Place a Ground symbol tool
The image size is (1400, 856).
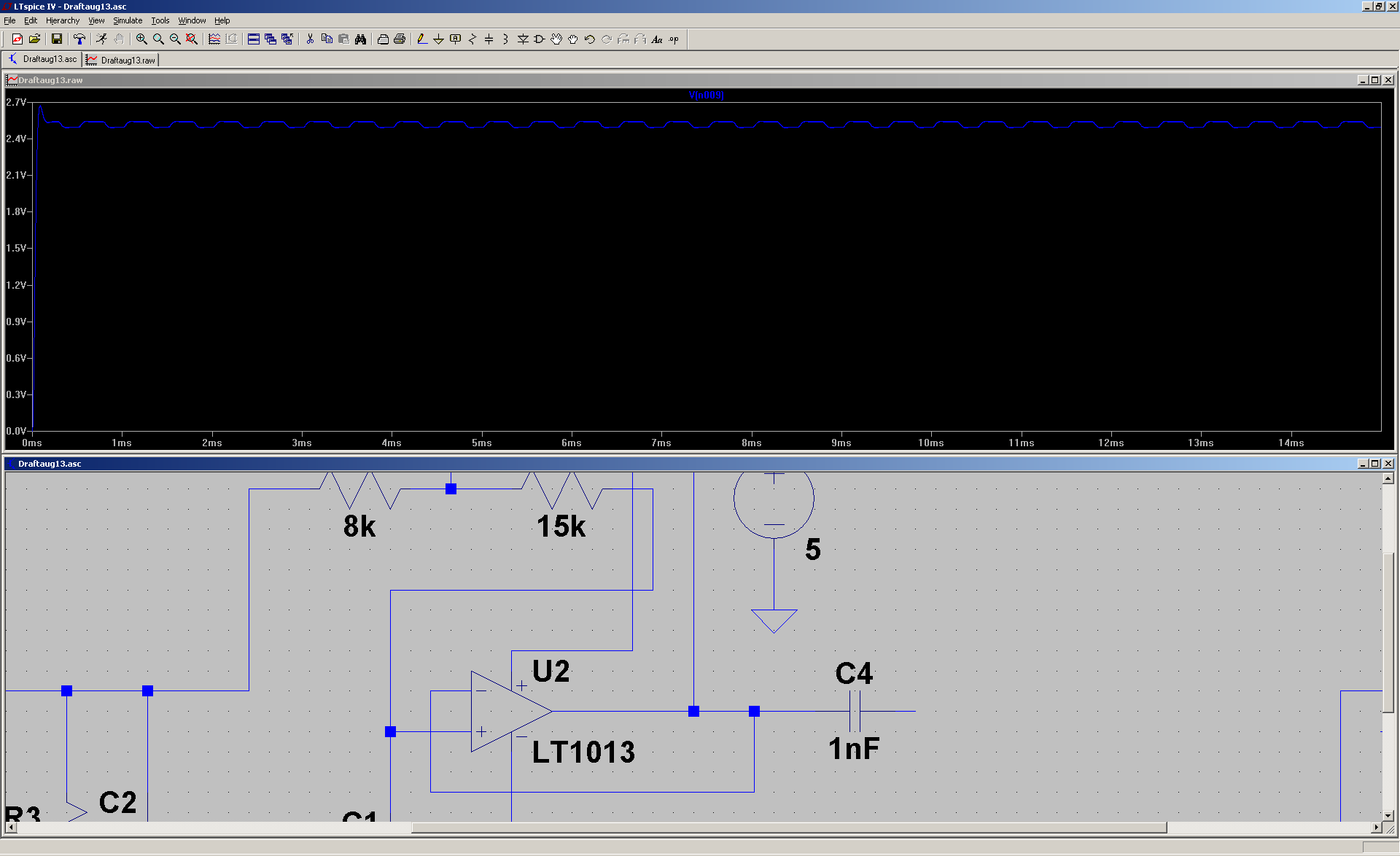pos(438,39)
